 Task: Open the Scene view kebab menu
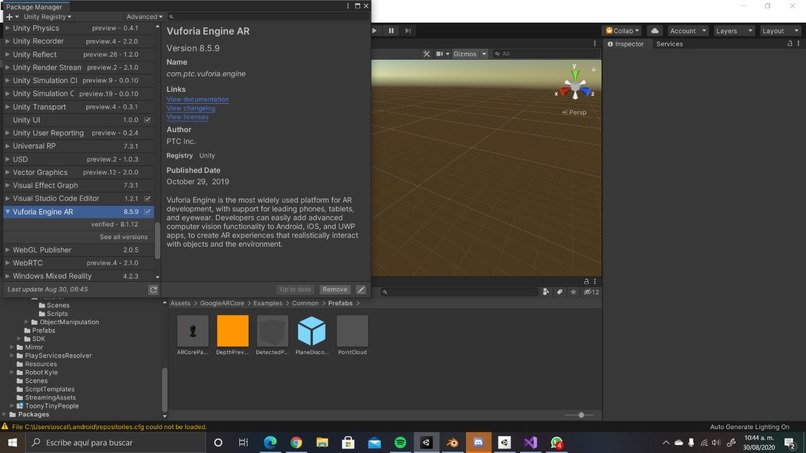[x=595, y=44]
